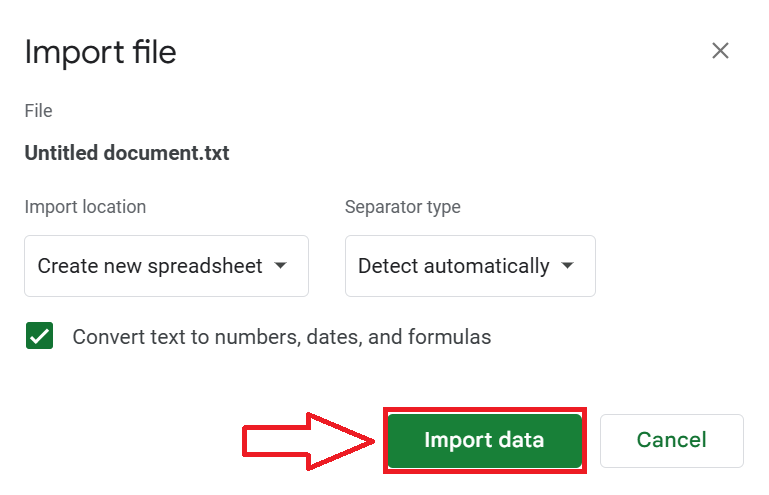Click the caret arrow beside Detect automatically
This screenshot has height=495, width=769.
(568, 266)
